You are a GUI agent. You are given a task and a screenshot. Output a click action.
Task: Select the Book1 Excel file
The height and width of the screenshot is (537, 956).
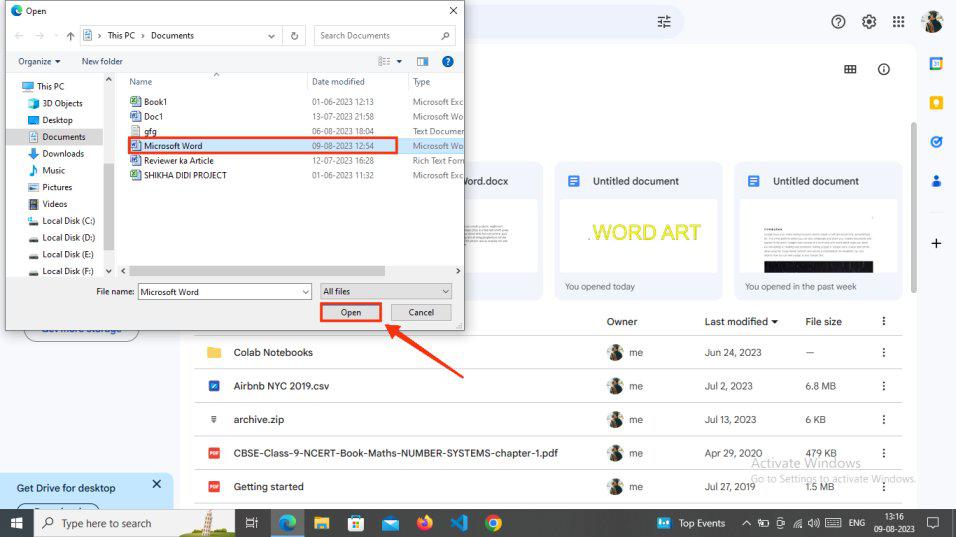155,102
